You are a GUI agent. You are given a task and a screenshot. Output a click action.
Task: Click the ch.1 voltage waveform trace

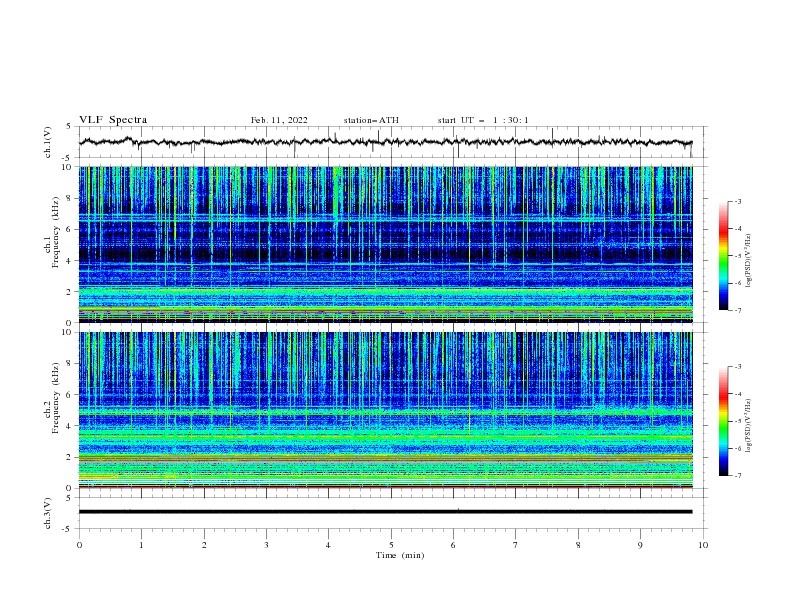coord(385,142)
